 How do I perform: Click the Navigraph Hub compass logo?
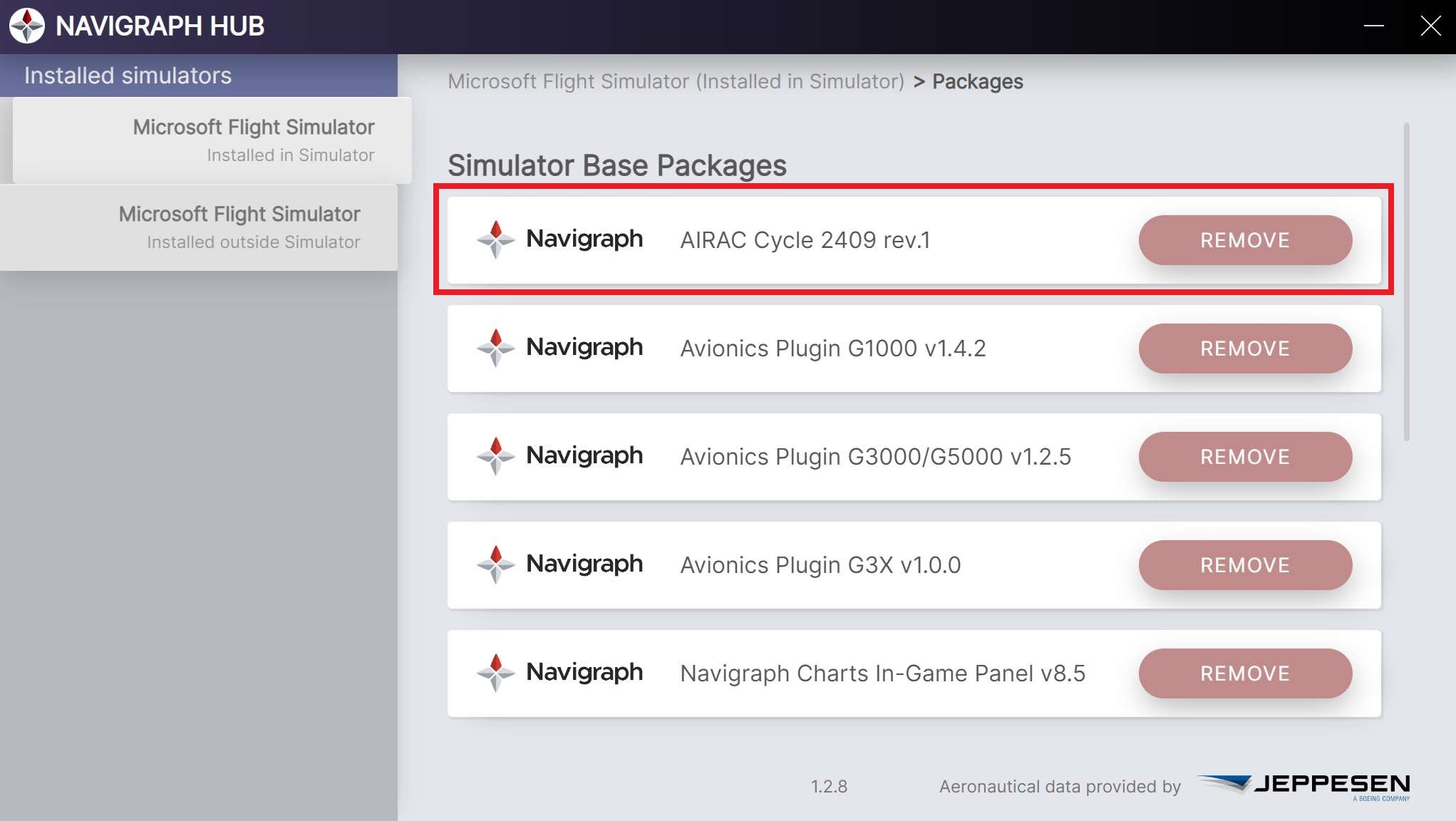(27, 26)
